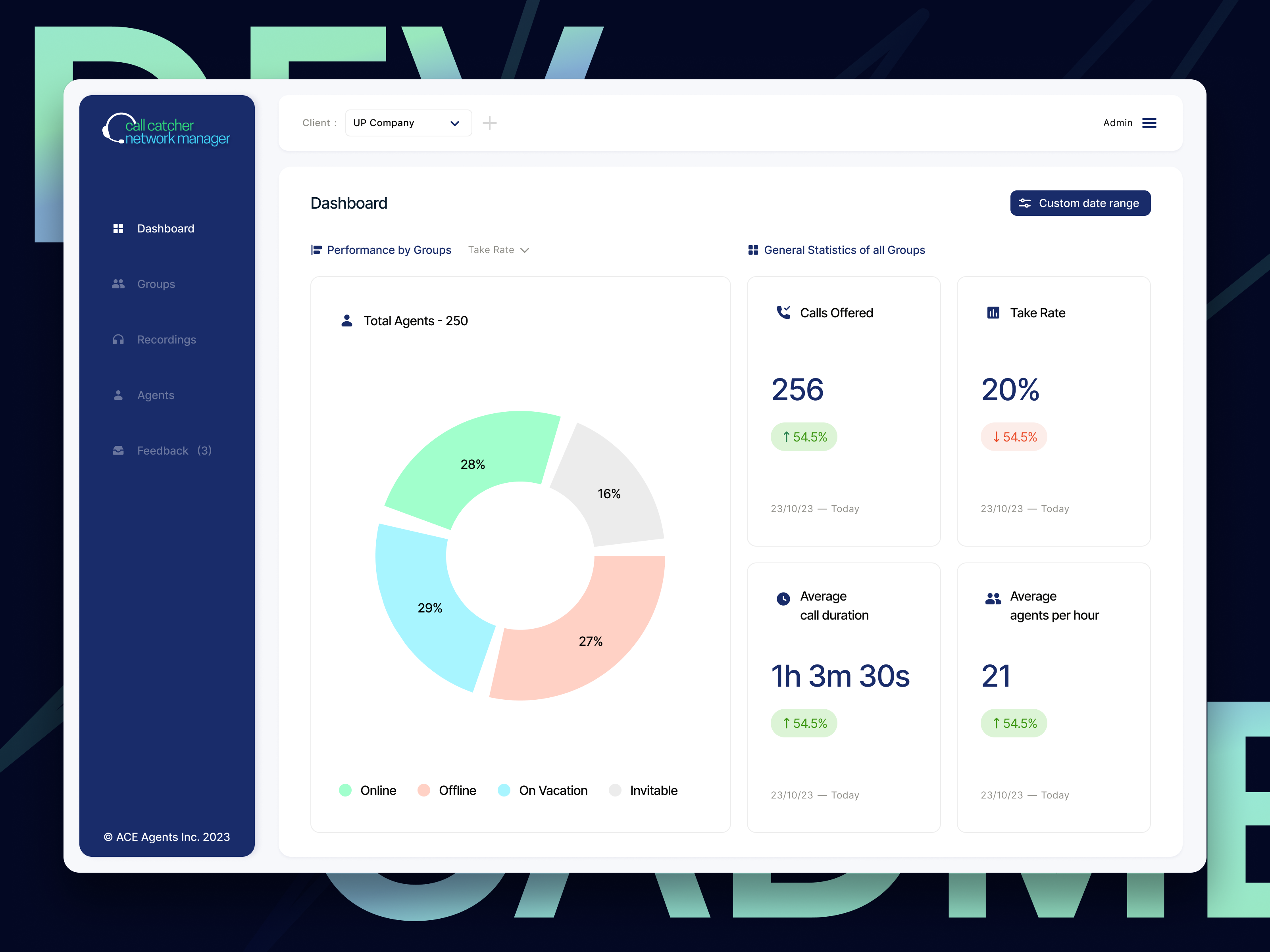The width and height of the screenshot is (1270, 952).
Task: Open Recordings via the headphone icon
Action: pos(118,339)
